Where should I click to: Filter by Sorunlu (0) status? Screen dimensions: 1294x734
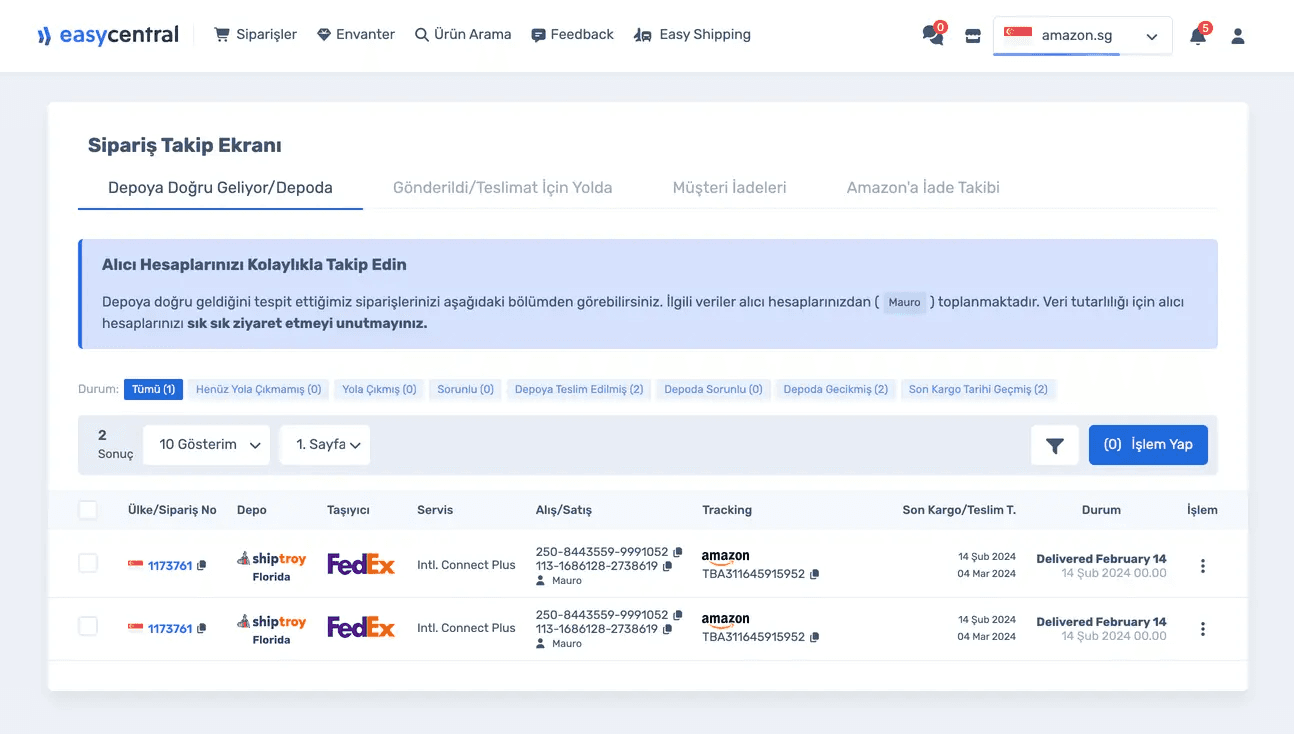click(x=465, y=389)
